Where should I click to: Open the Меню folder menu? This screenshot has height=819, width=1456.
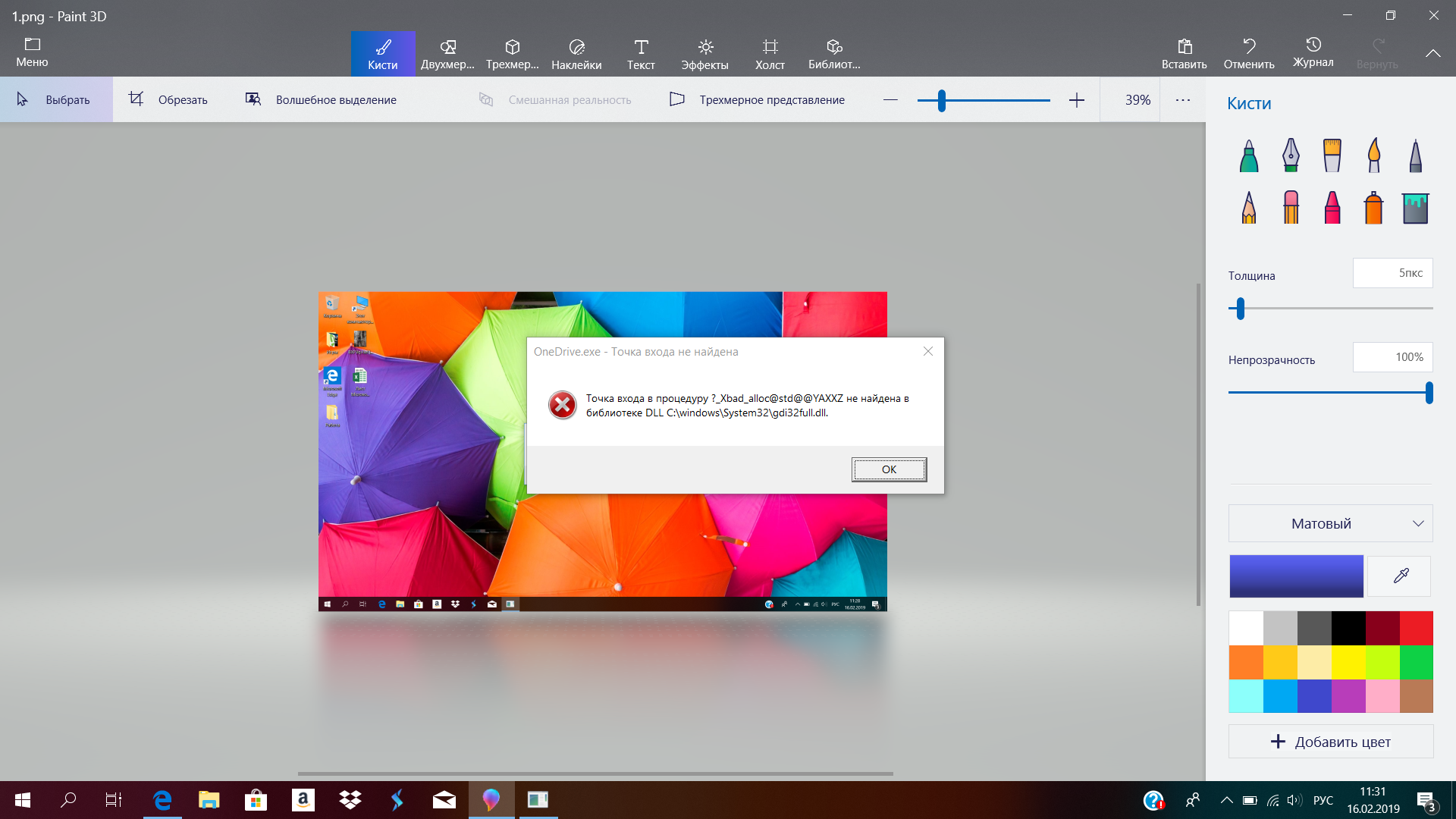(x=32, y=53)
